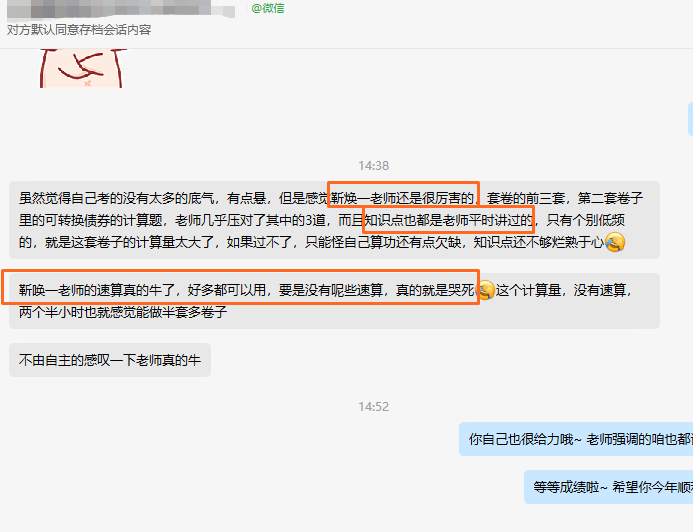The width and height of the screenshot is (693, 532).
Task: Click highlighted text 靳焕一老师还是很厉害的
Action: click(x=403, y=198)
